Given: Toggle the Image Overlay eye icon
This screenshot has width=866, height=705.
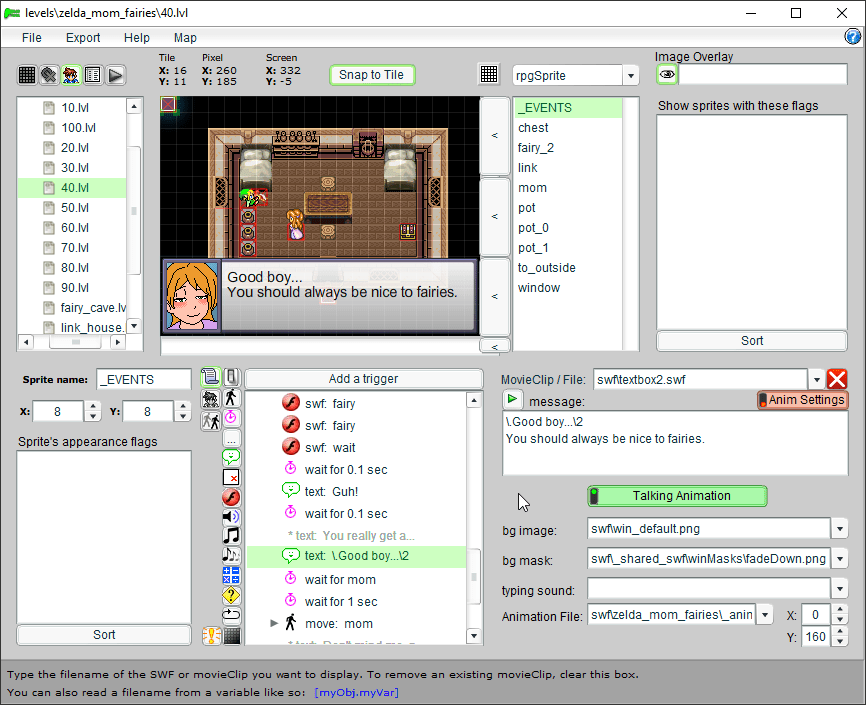Looking at the screenshot, I should click(666, 75).
